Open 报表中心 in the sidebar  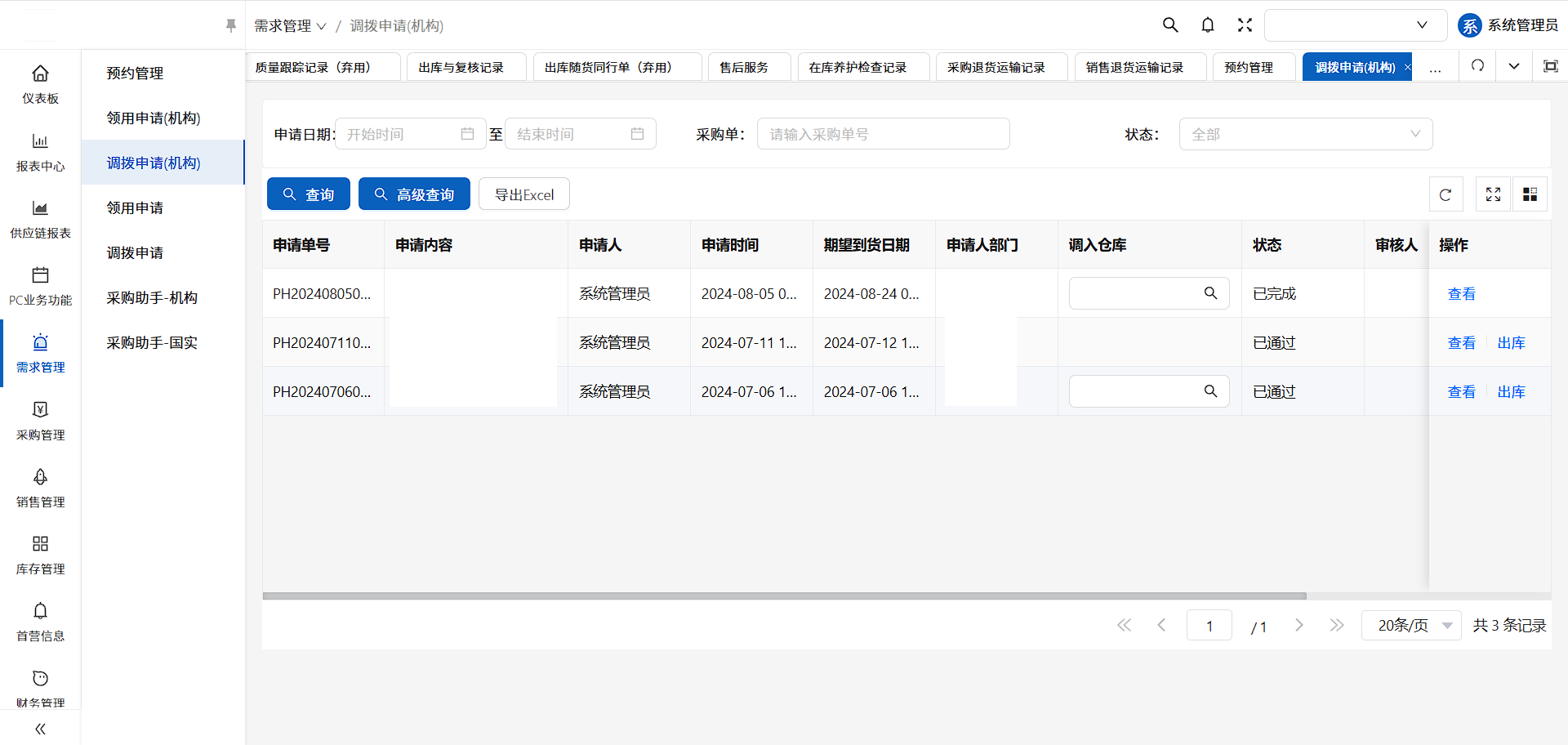point(40,152)
